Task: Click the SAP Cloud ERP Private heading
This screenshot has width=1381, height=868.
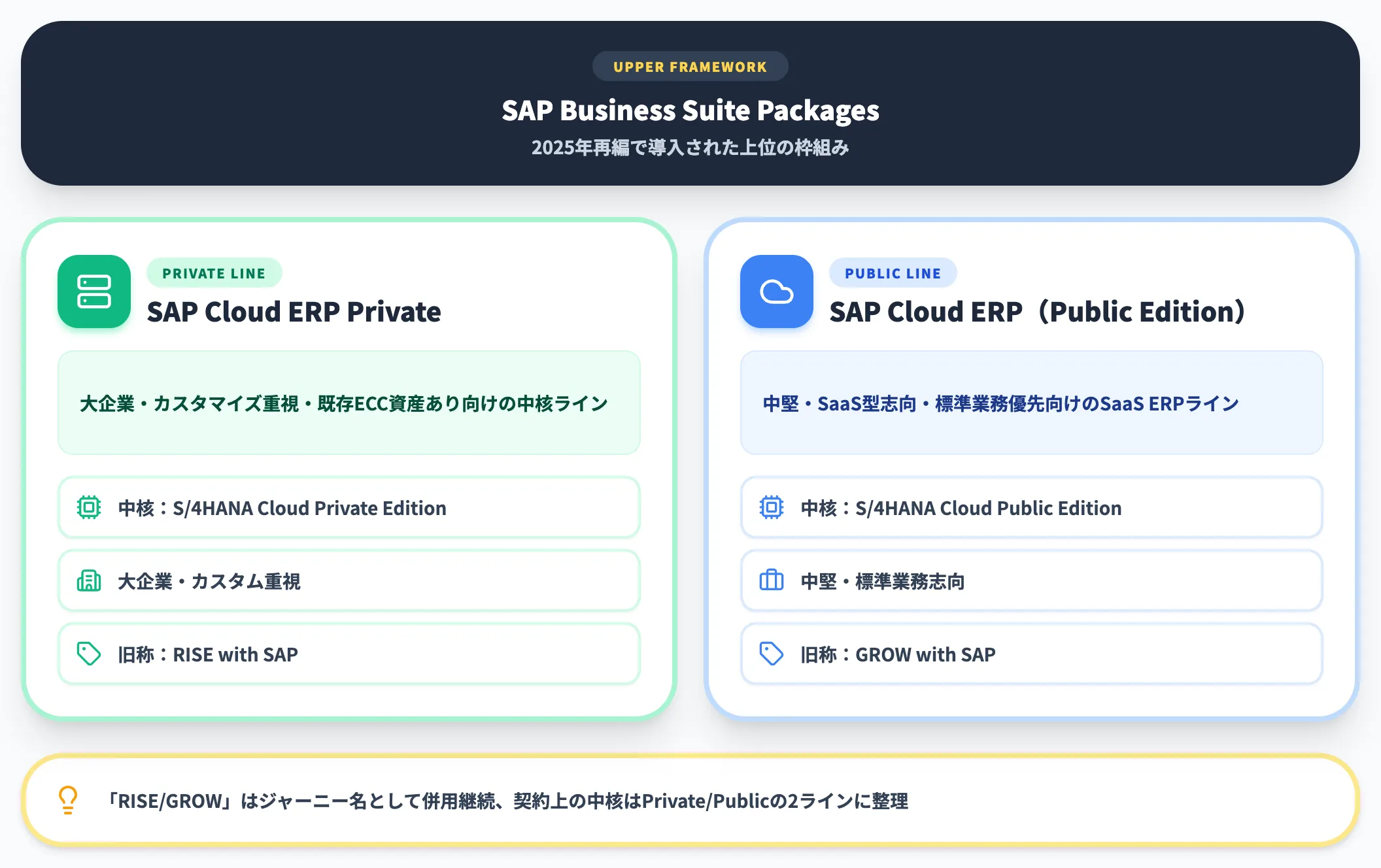Action: tap(294, 312)
